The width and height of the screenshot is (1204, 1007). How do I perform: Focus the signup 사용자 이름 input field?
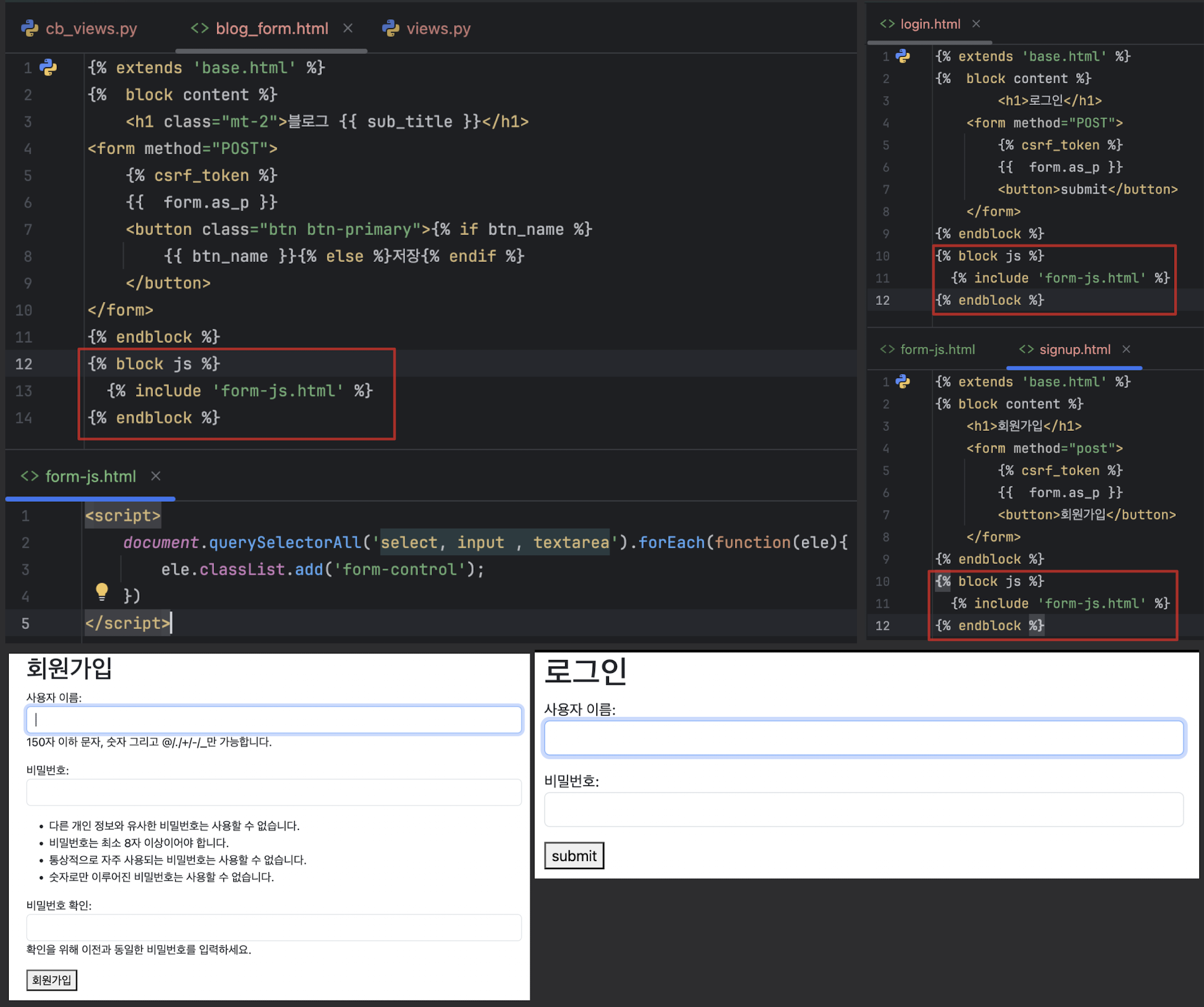coord(274,719)
